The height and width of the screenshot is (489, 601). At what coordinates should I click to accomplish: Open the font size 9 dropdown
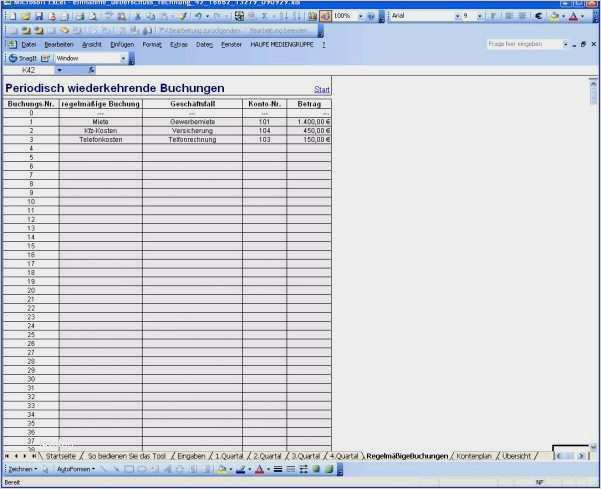(480, 16)
